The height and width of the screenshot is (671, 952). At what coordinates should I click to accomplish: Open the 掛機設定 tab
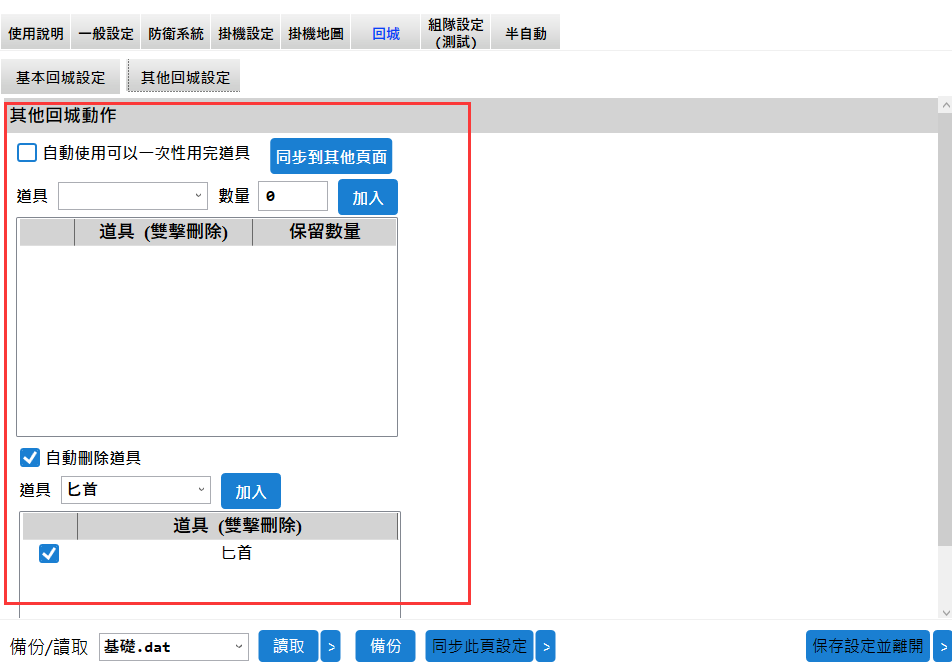coord(245,31)
